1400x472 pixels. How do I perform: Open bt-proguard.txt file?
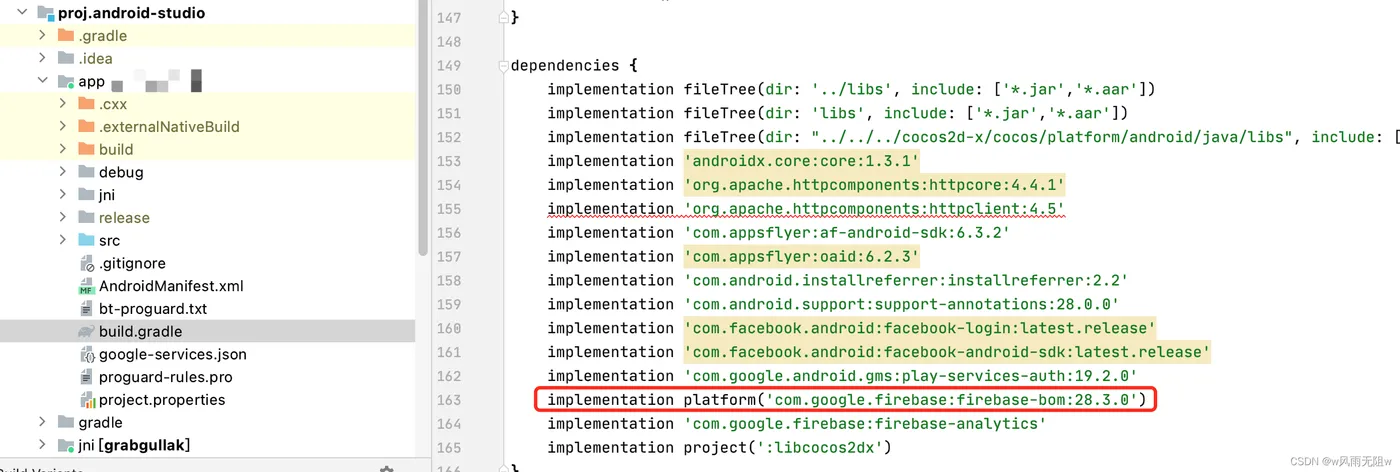[x=153, y=309]
